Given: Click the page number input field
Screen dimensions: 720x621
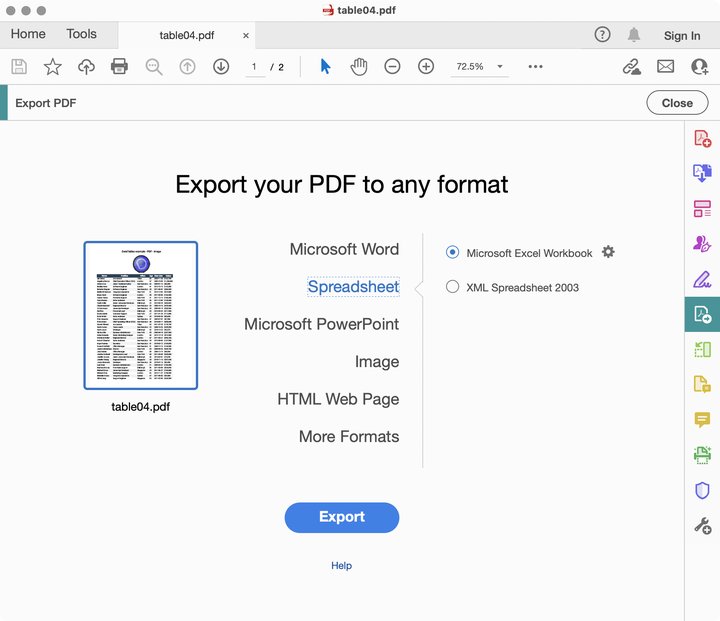Looking at the screenshot, I should (254, 67).
